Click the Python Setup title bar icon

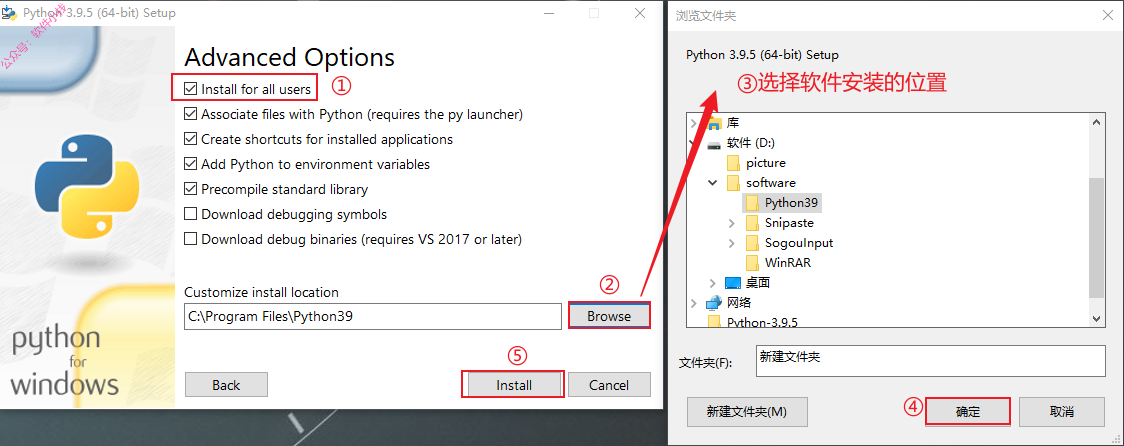point(9,13)
